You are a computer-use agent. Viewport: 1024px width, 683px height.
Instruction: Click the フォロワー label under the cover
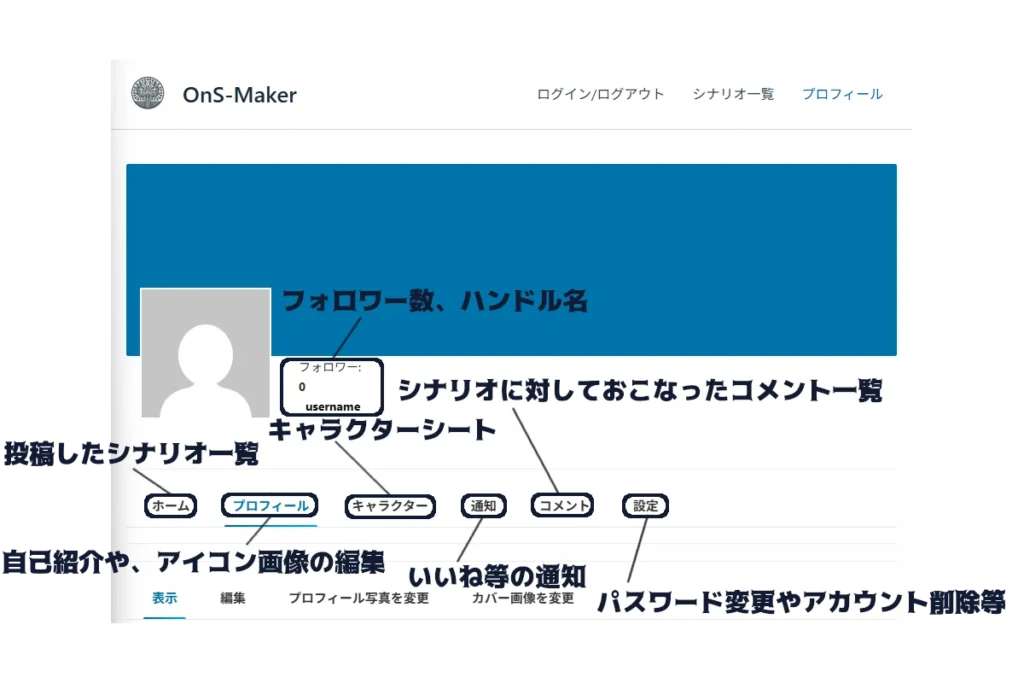(x=330, y=367)
